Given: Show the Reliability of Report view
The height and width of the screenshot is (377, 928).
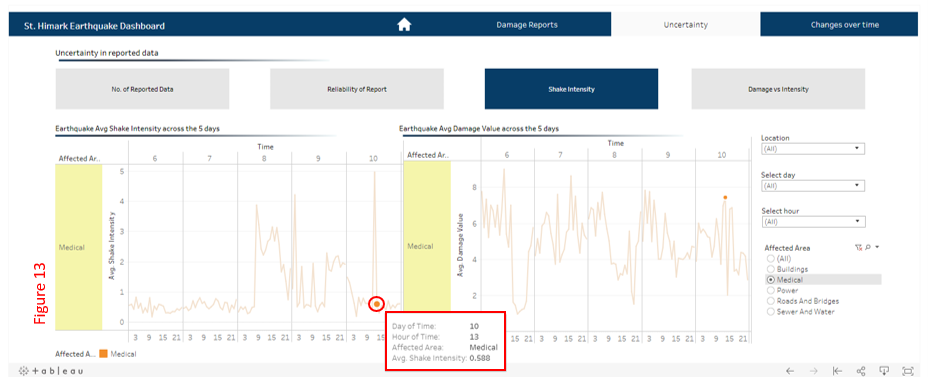Looking at the screenshot, I should [357, 89].
